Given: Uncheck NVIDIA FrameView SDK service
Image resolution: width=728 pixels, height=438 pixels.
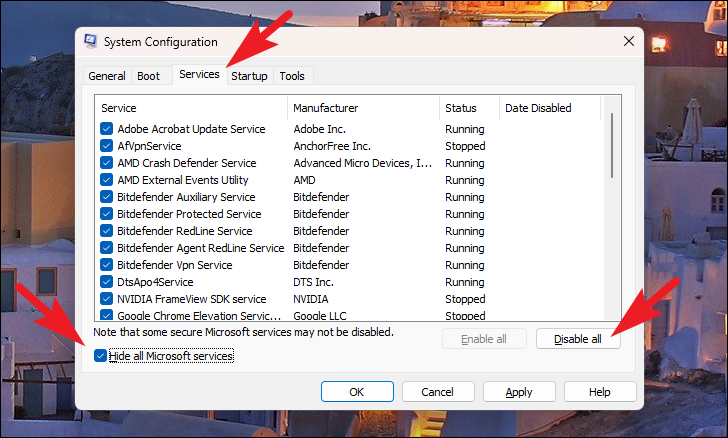Looking at the screenshot, I should pos(106,299).
